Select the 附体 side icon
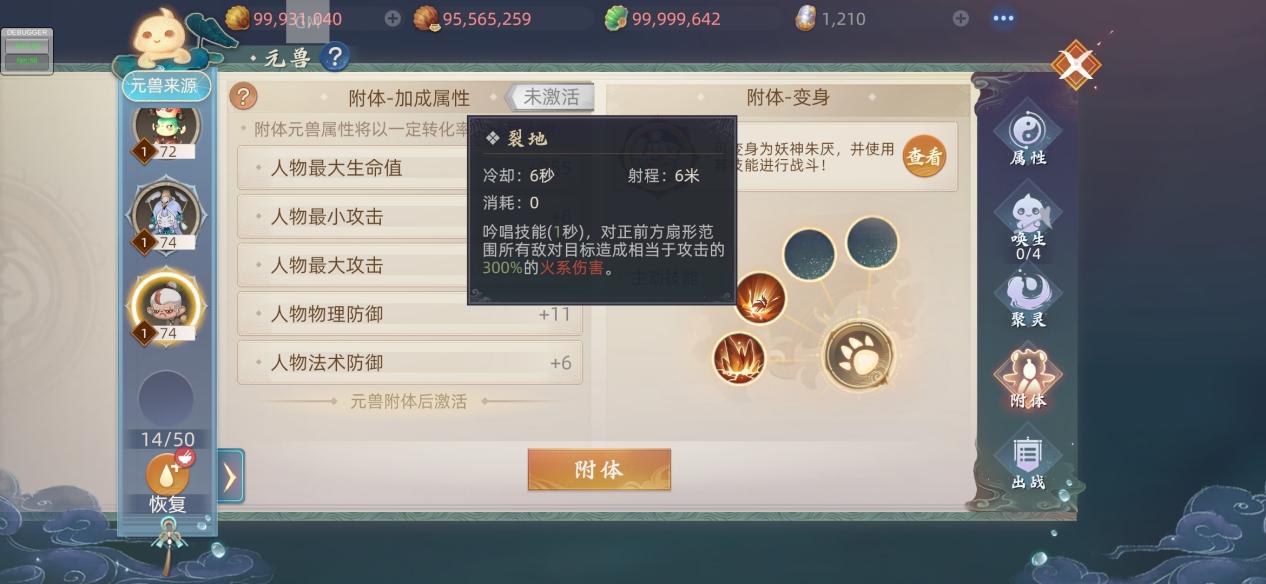 (x=1027, y=379)
